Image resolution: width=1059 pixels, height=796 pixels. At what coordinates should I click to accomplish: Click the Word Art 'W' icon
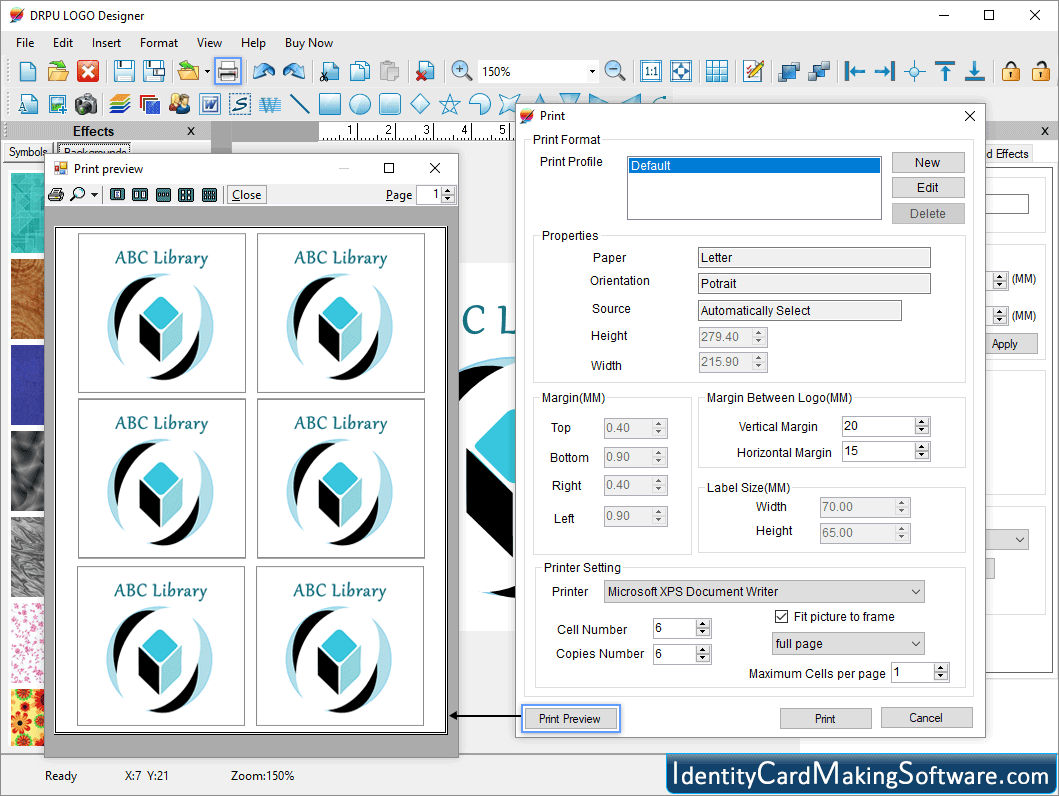pyautogui.click(x=210, y=104)
